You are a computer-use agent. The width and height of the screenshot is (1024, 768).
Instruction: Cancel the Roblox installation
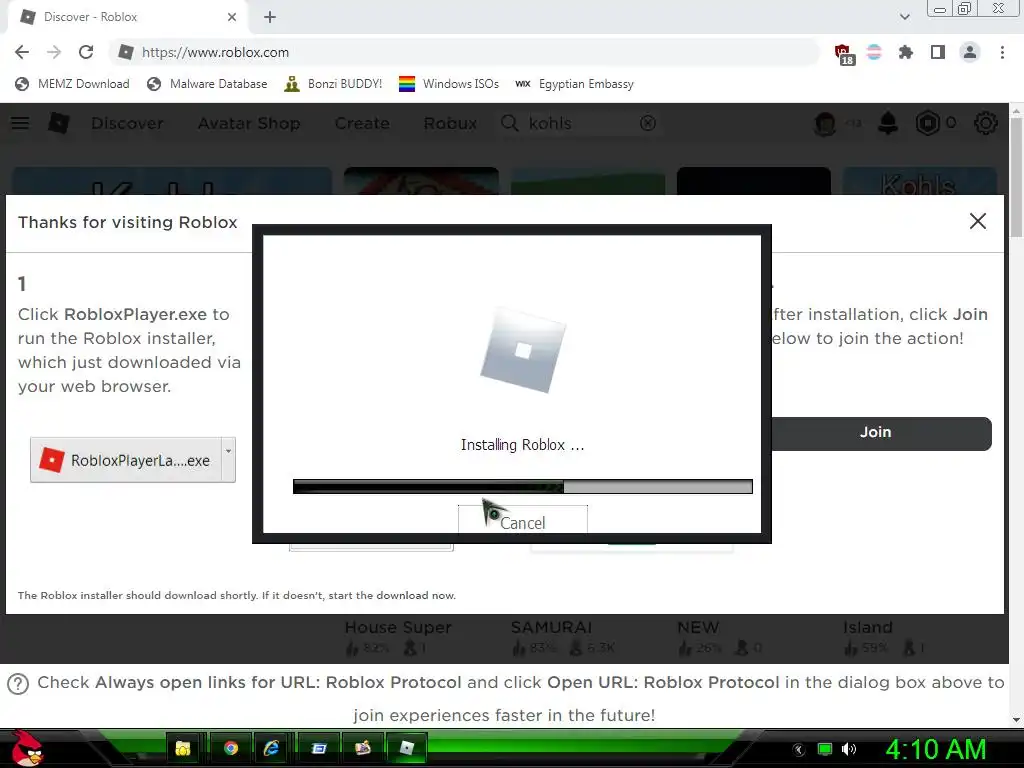pyautogui.click(x=522, y=520)
